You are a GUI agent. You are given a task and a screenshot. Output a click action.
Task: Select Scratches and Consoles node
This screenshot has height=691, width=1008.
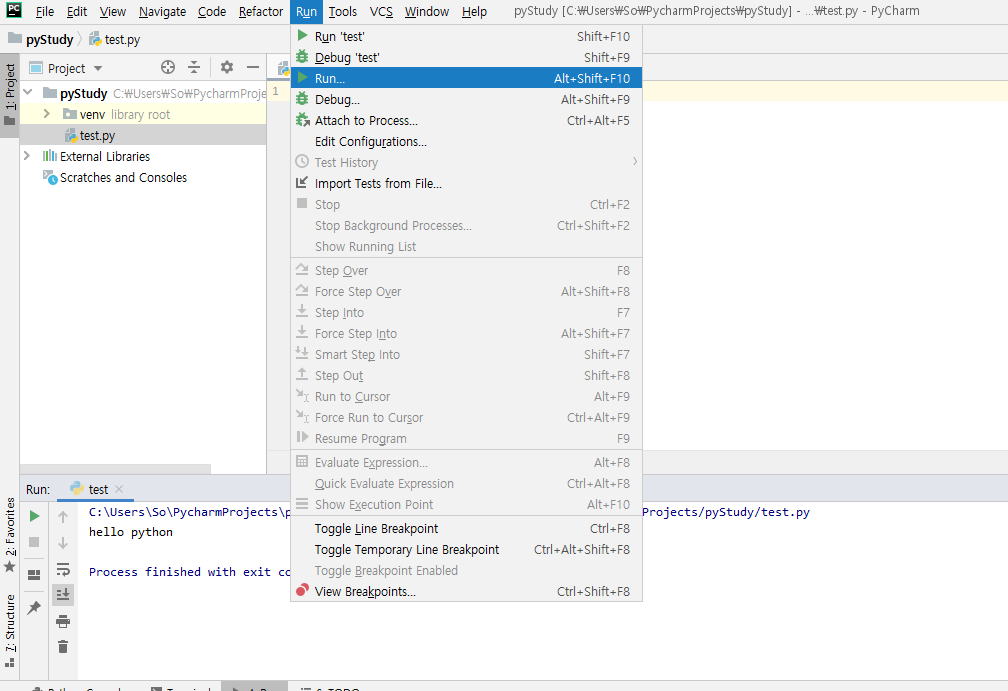point(123,177)
